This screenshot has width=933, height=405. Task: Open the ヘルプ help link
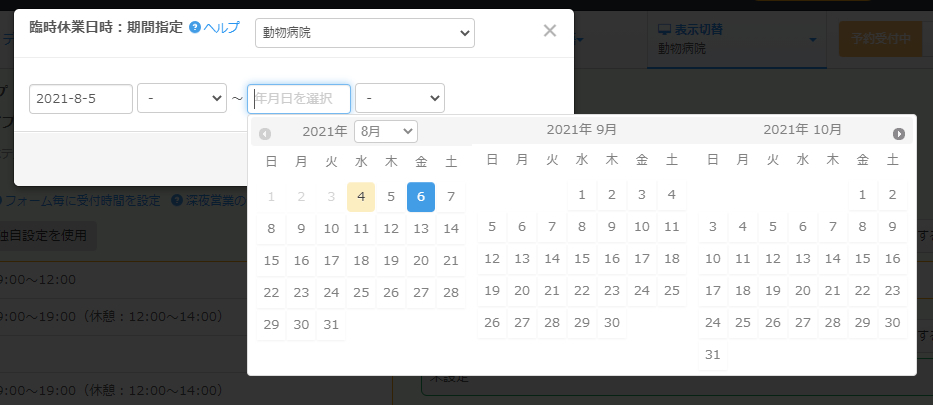click(221, 28)
